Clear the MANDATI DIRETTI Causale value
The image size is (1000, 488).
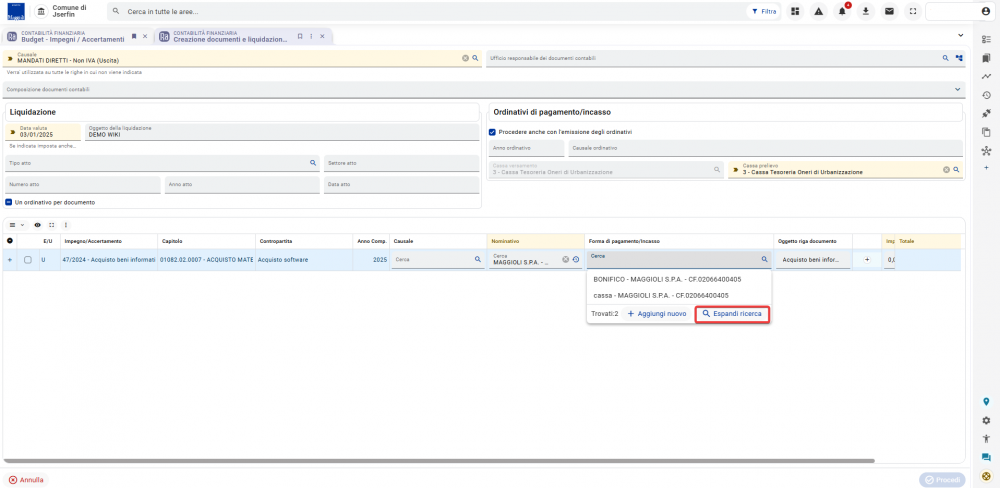pos(466,58)
